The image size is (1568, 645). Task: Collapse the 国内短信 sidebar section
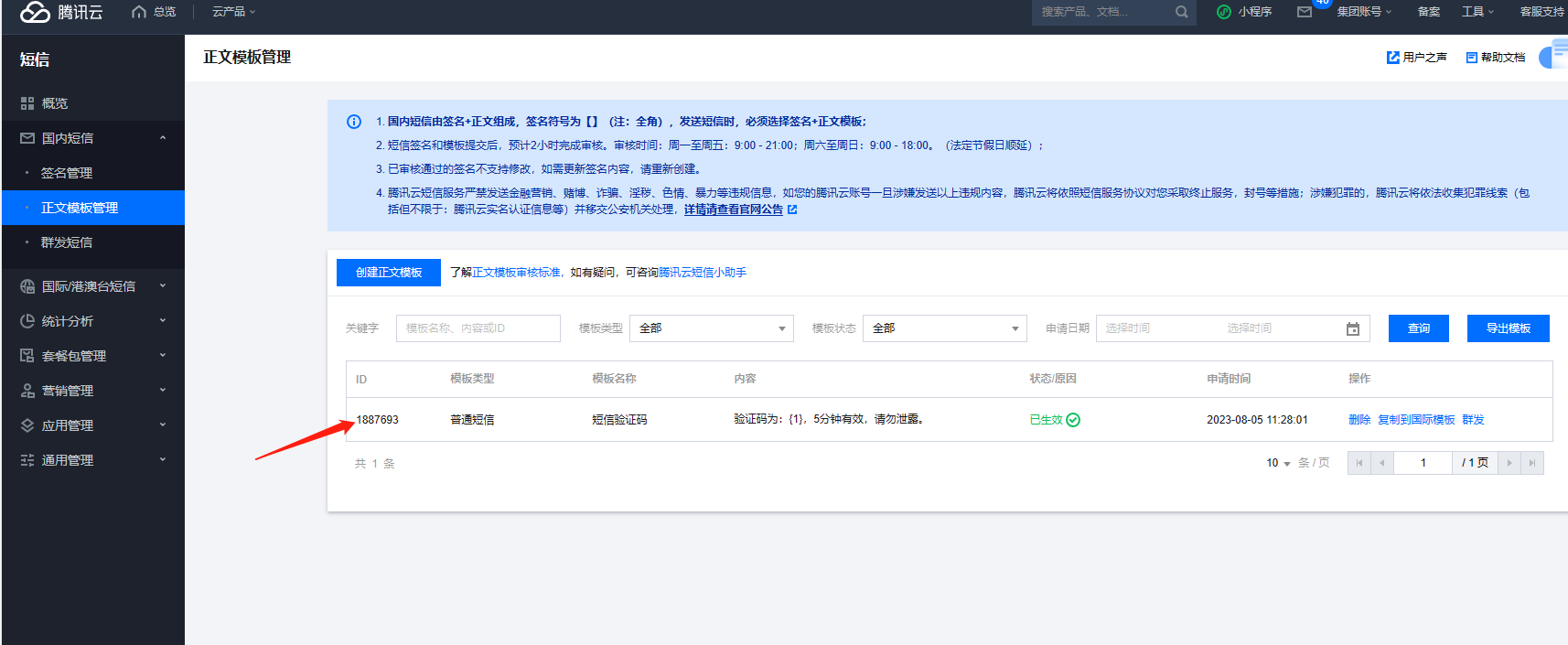coord(93,138)
